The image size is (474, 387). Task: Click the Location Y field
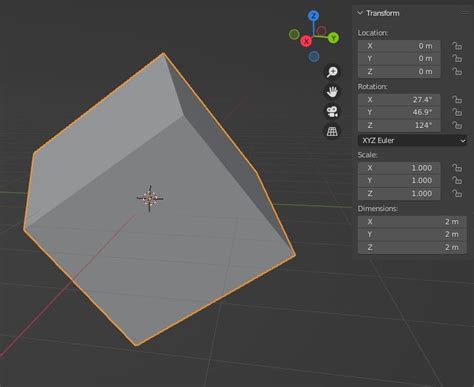click(x=399, y=58)
